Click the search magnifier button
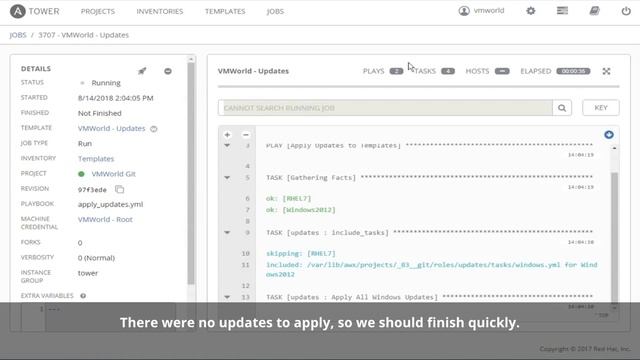Viewport: 640px width, 360px height. [562, 108]
